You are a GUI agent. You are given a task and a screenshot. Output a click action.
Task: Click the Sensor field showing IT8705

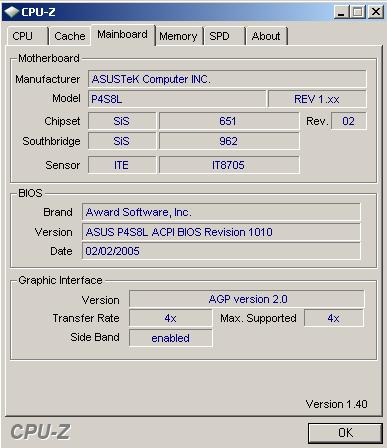point(229,165)
